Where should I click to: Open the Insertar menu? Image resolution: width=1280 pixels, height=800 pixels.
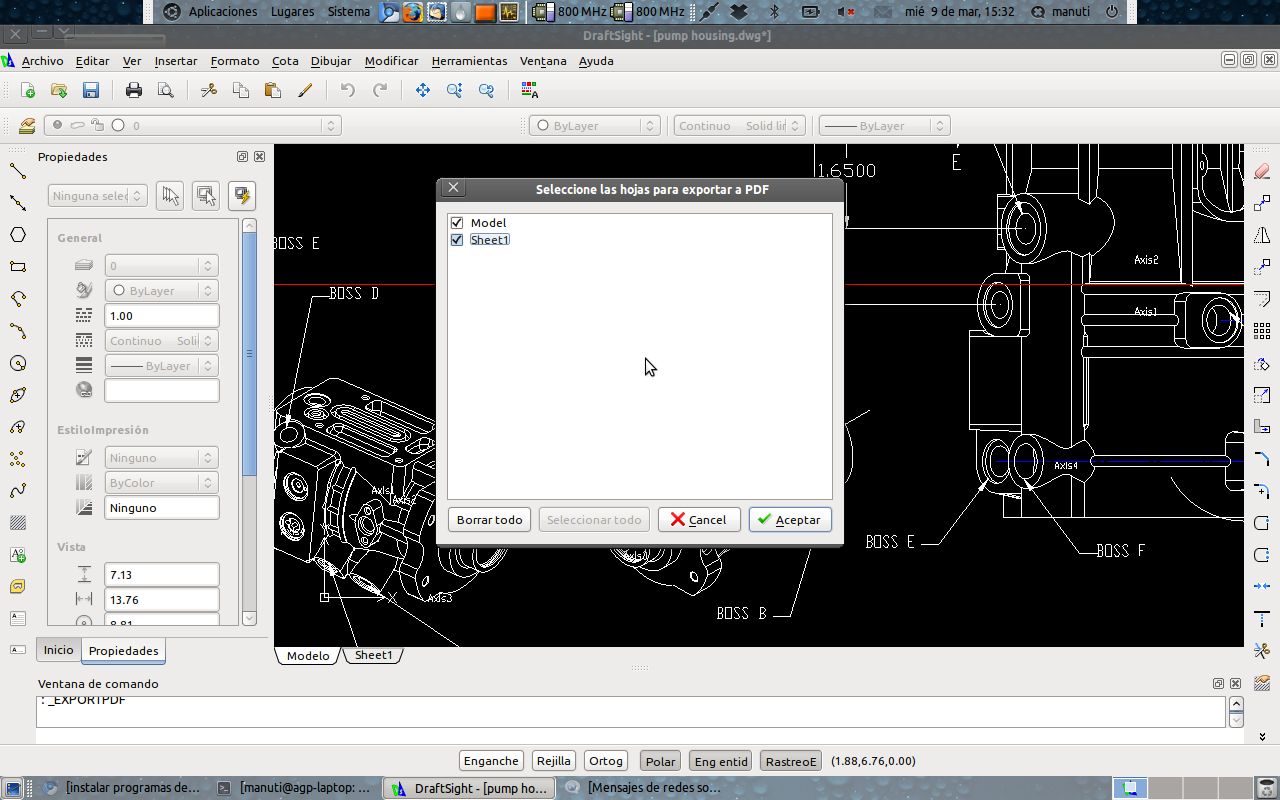pyautogui.click(x=176, y=61)
